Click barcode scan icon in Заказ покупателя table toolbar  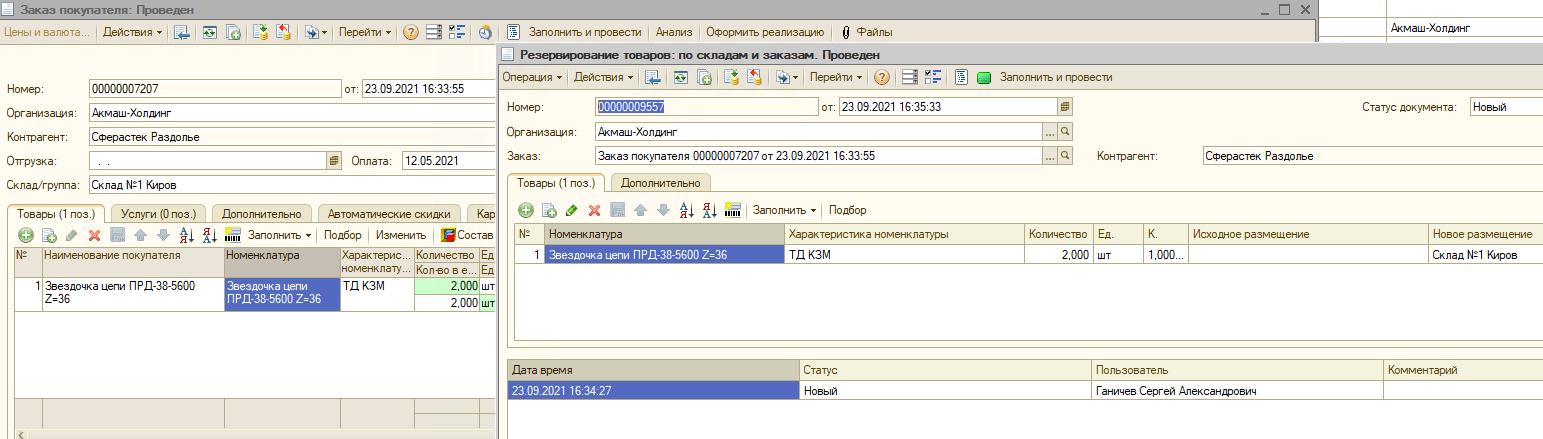click(234, 236)
